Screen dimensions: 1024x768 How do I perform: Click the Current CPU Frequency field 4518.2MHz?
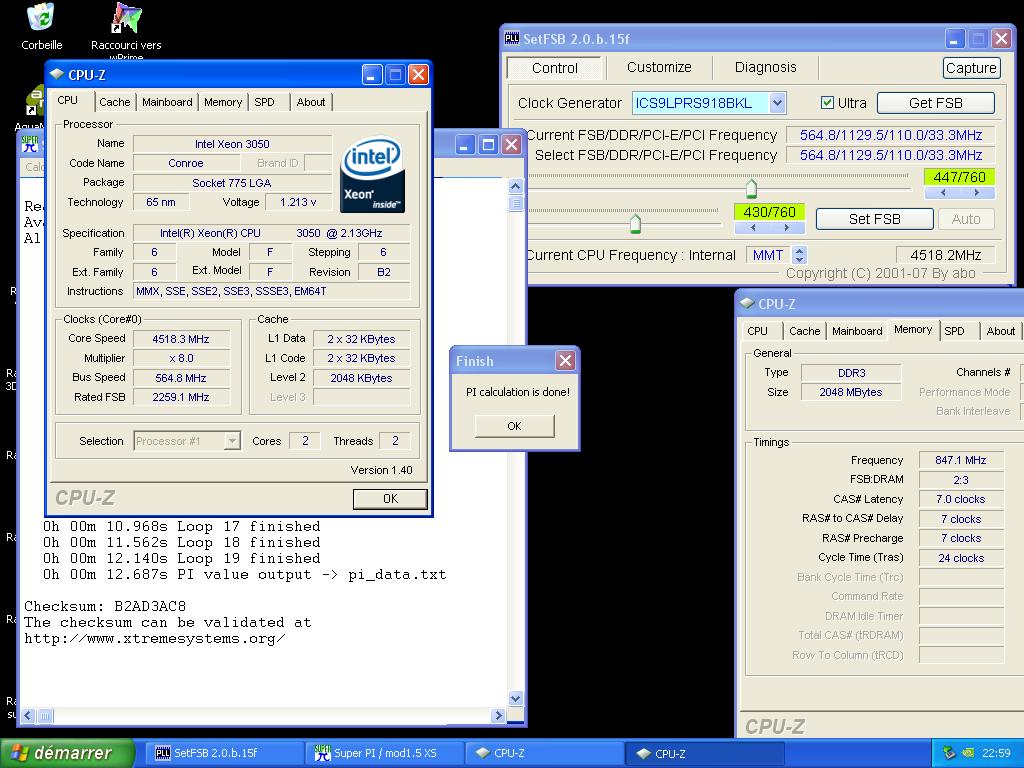click(x=945, y=255)
